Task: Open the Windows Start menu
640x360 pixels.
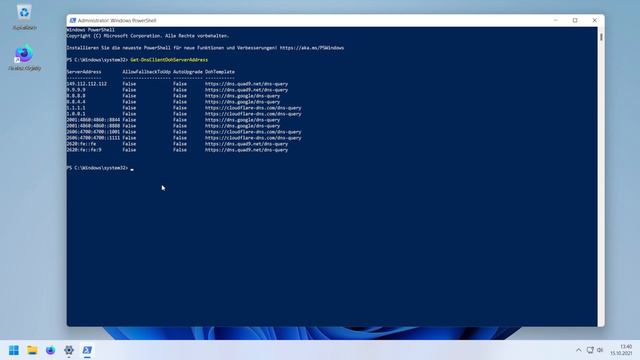Action: coord(13,350)
